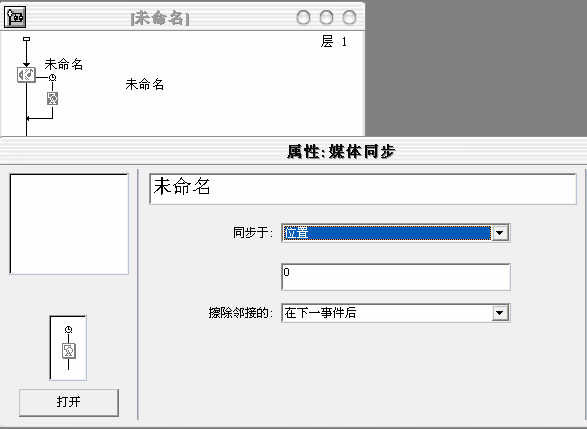Click the 未命名 icon title field
The height and width of the screenshot is (429, 587).
362,189
